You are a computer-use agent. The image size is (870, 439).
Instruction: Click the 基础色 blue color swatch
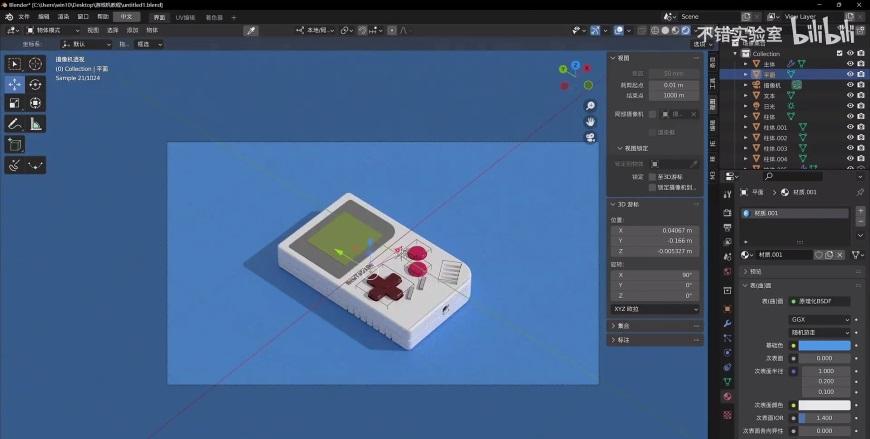click(x=824, y=345)
